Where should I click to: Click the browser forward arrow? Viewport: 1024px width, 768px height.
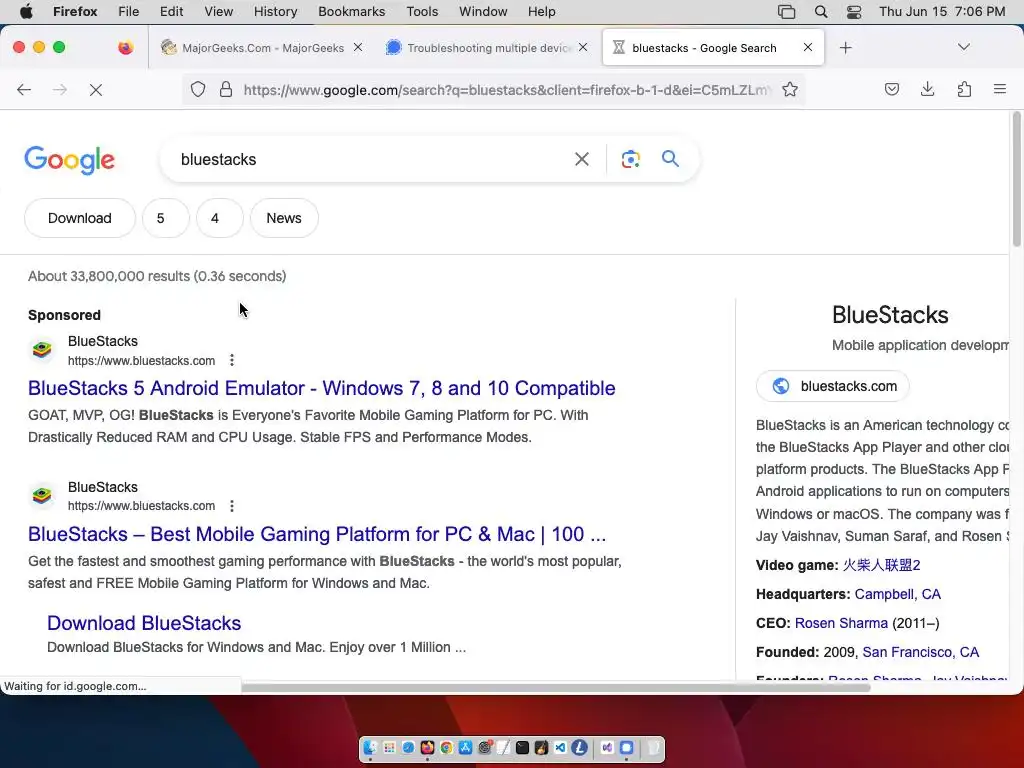pos(59,89)
